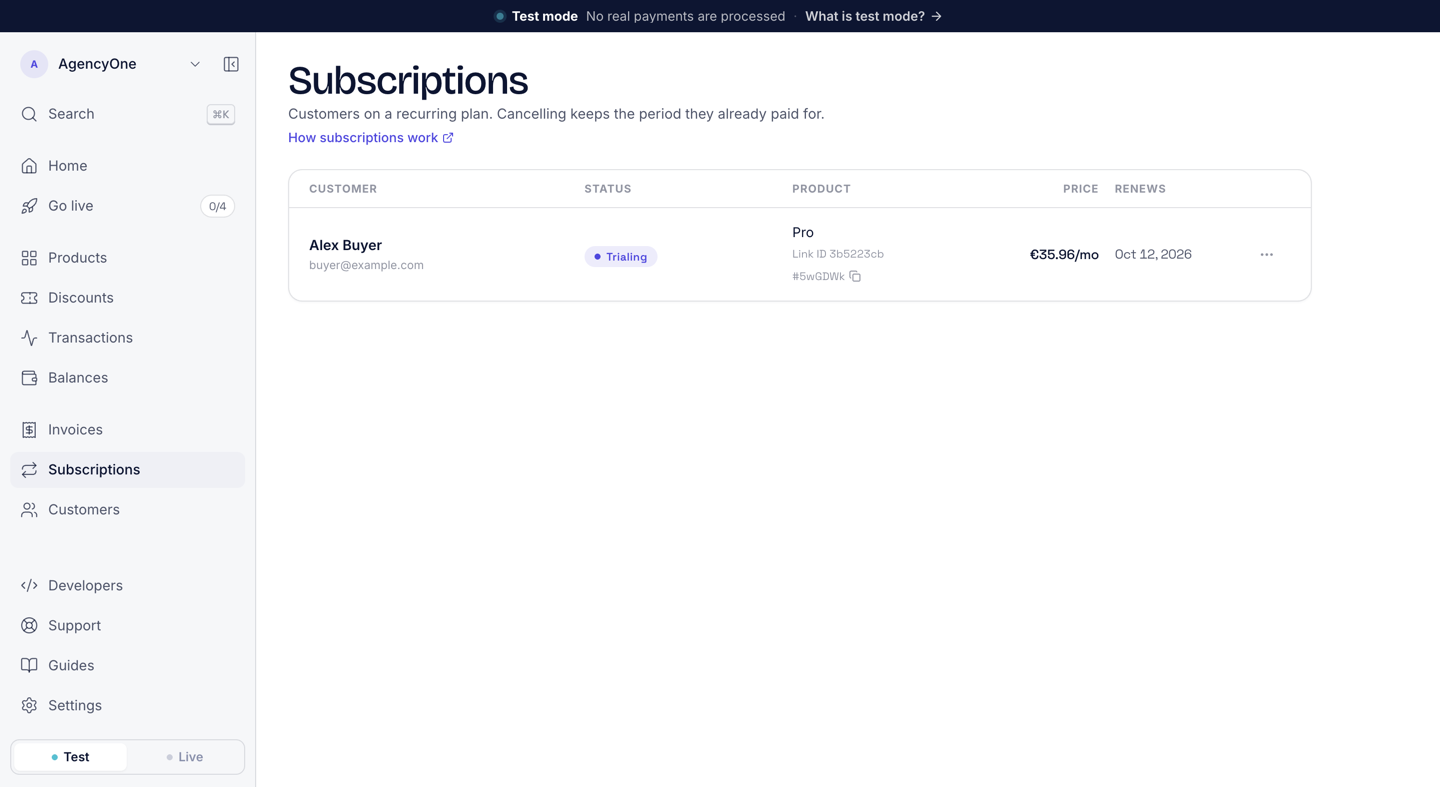Click the Oct 12, 2026 renewal date
The image size is (1440, 787).
1153,255
